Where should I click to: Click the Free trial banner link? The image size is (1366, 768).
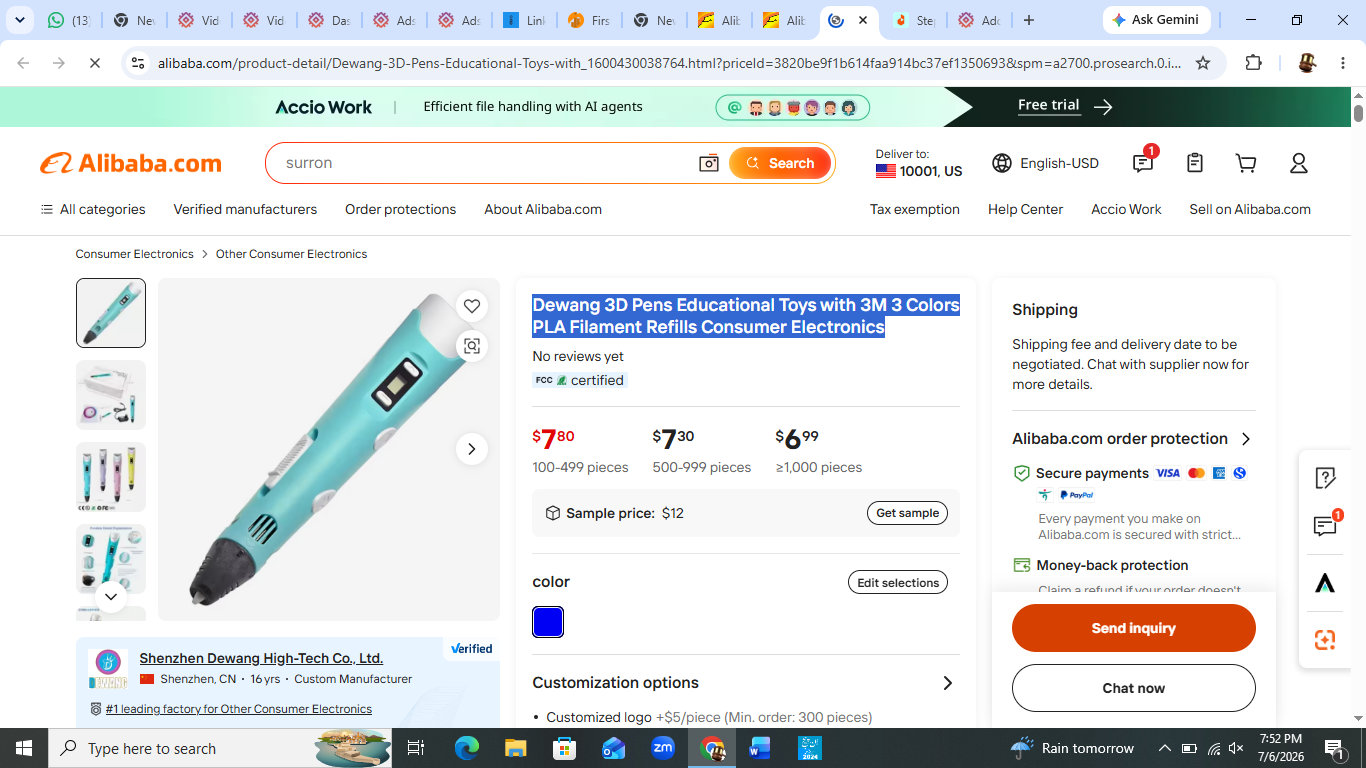tap(1065, 106)
